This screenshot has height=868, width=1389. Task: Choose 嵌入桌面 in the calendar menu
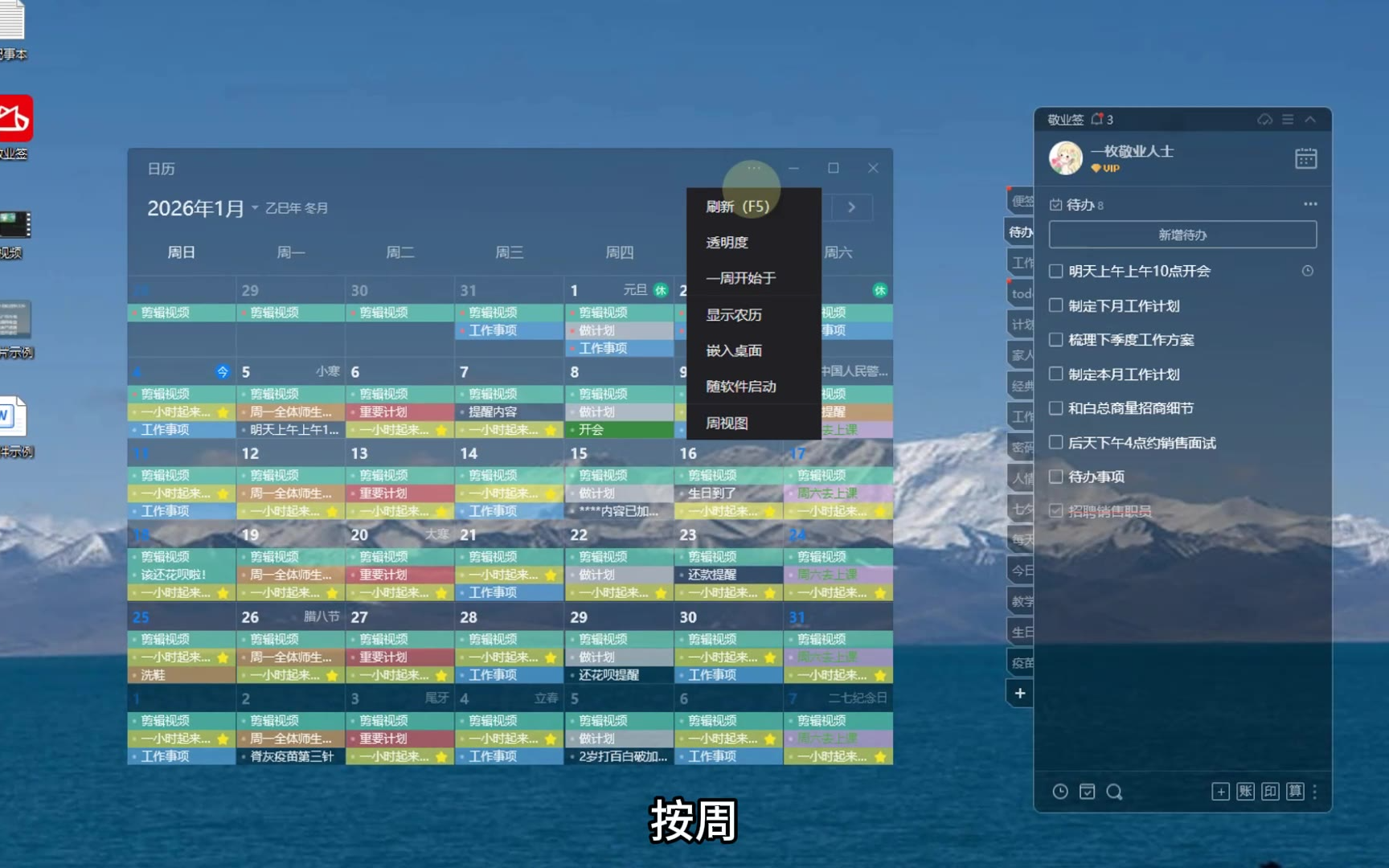pyautogui.click(x=733, y=350)
